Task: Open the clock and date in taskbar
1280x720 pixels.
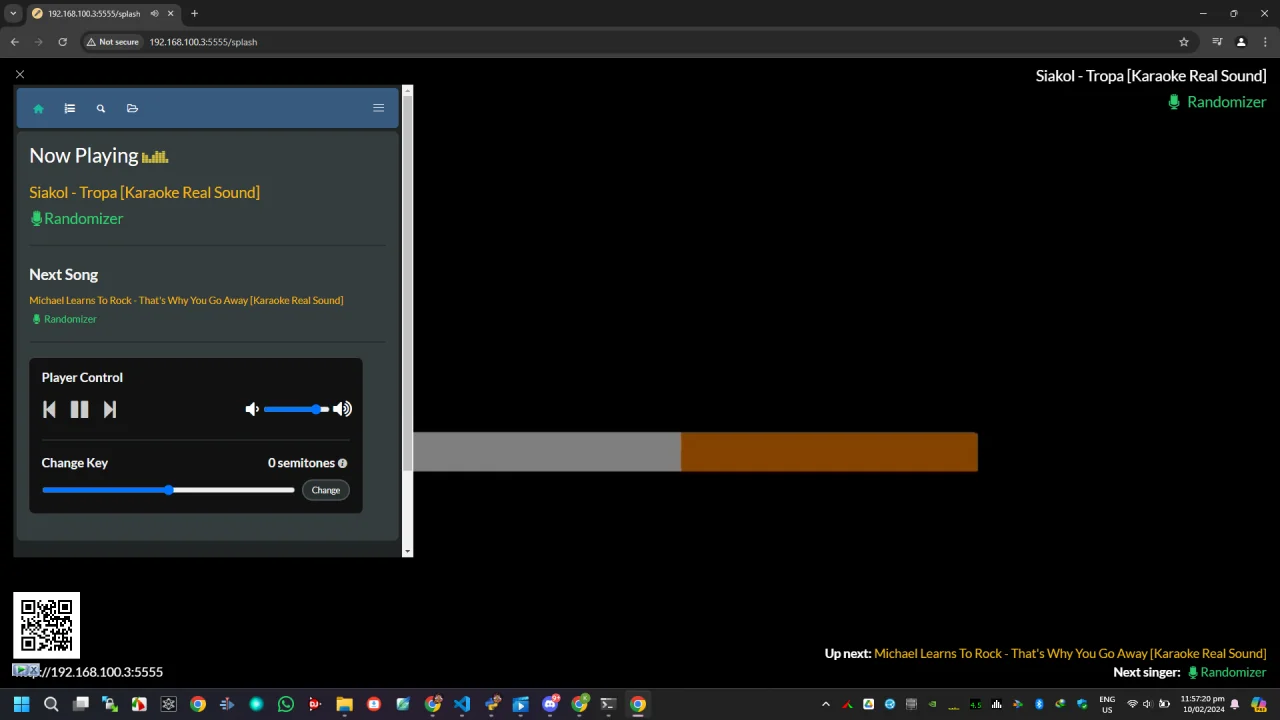Action: point(1202,704)
